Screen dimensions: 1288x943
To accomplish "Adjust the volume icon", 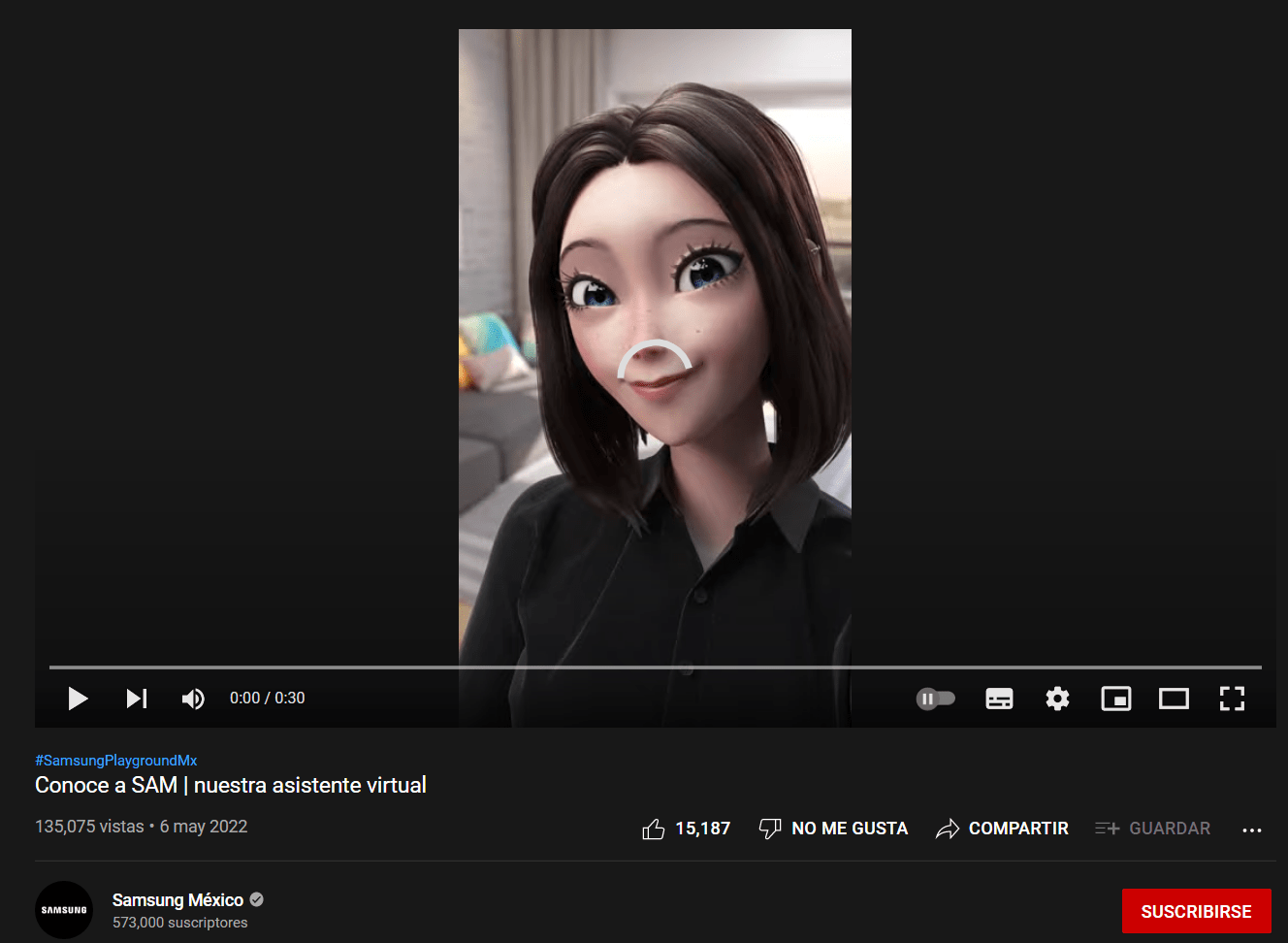I will tap(193, 699).
